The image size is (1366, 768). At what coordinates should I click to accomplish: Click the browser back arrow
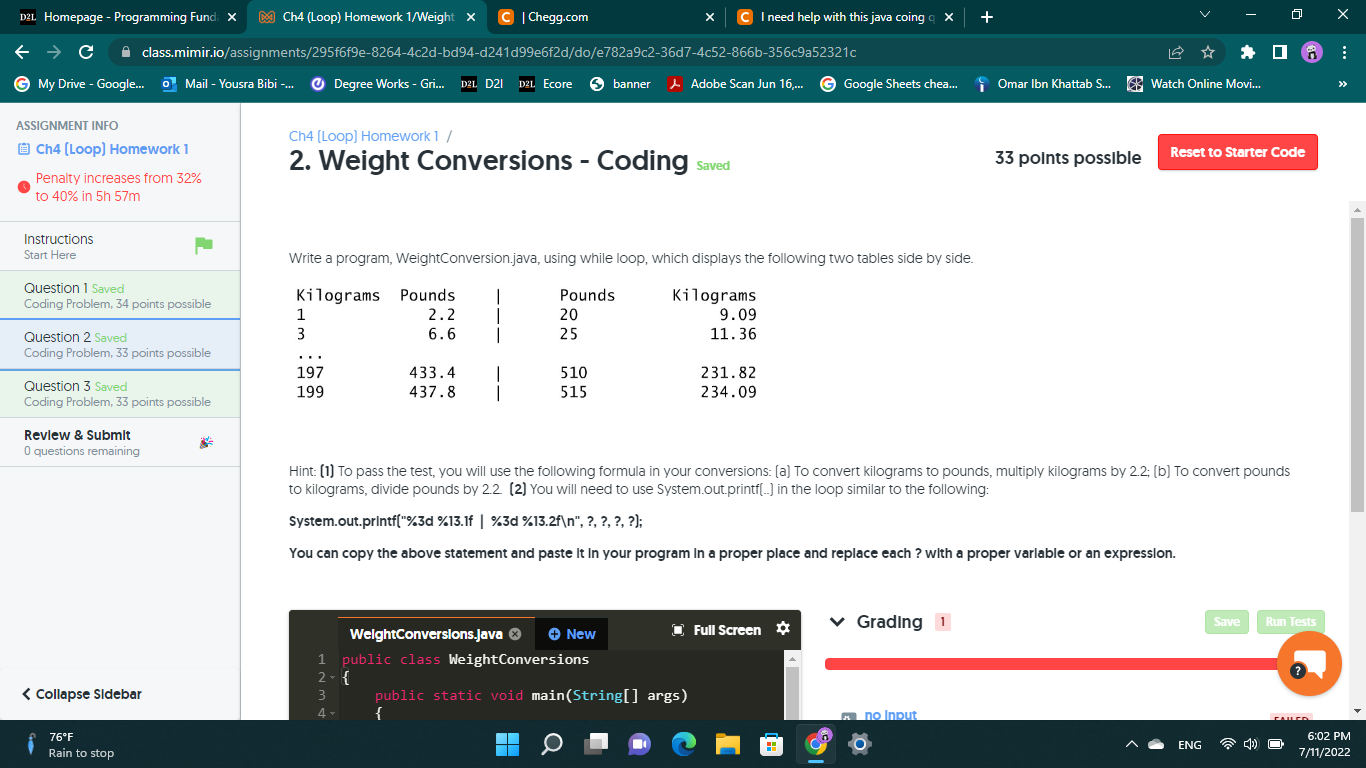click(x=22, y=52)
